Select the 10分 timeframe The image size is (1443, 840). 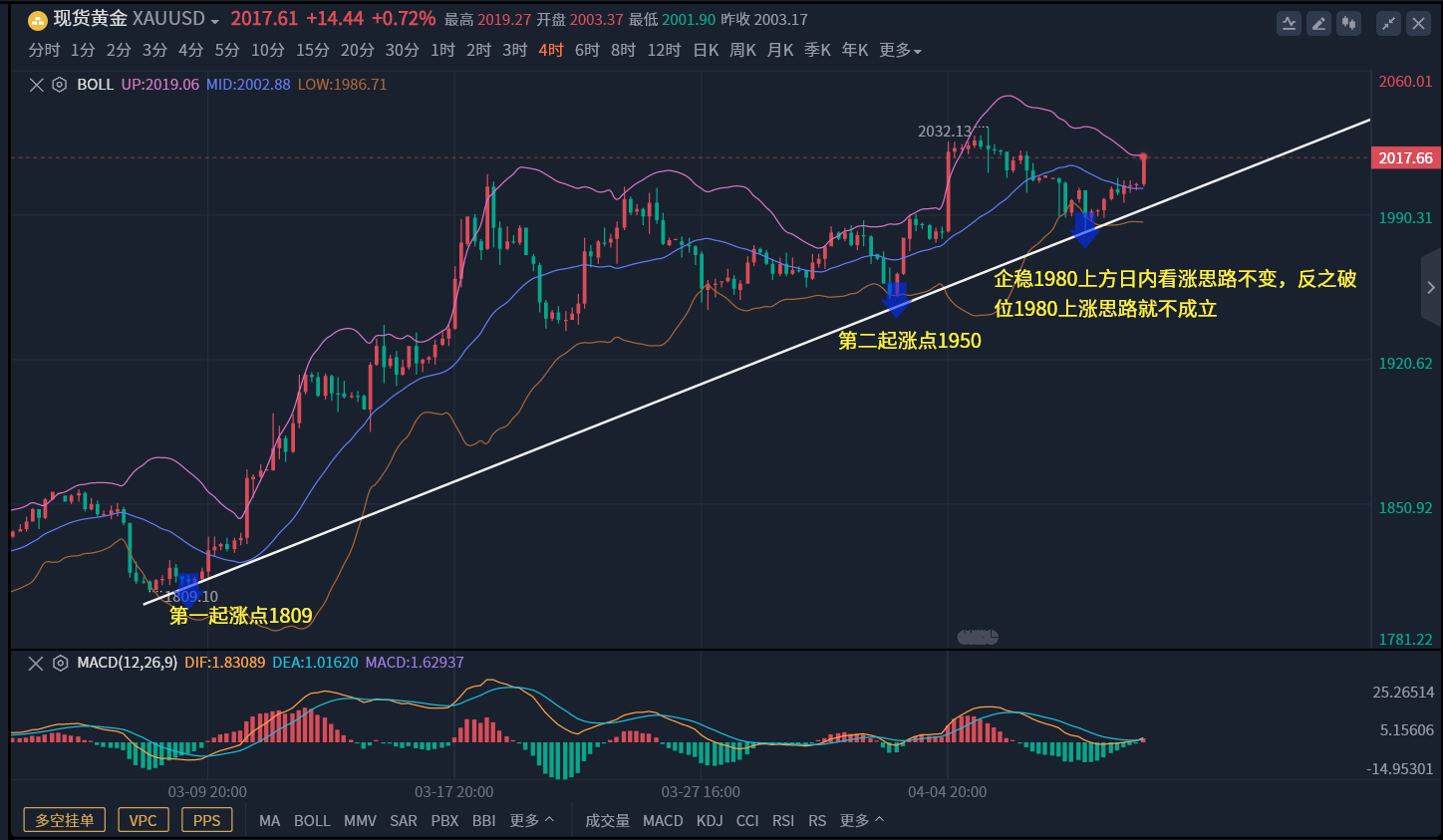[267, 50]
